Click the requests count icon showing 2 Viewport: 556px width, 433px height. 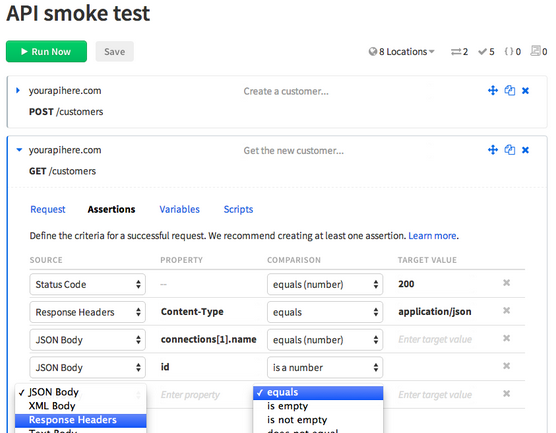[x=459, y=52]
